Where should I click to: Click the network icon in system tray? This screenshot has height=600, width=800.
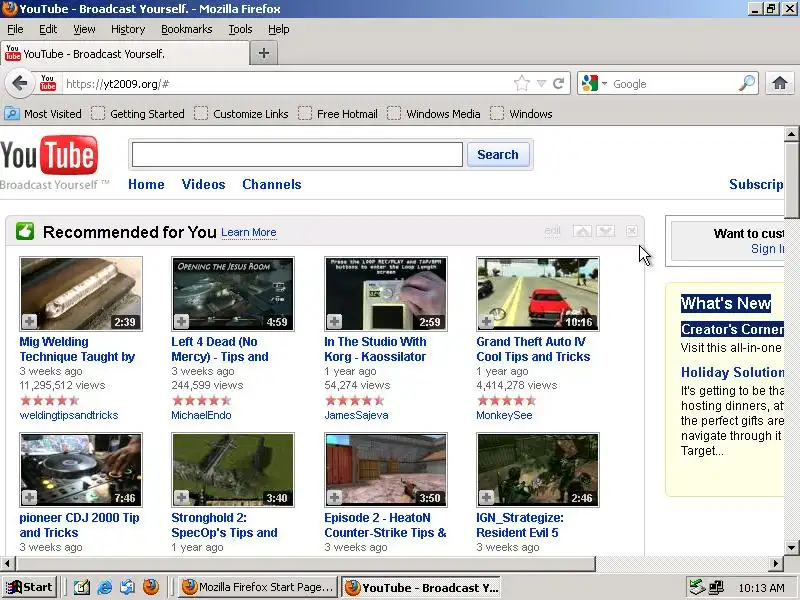click(x=716, y=588)
